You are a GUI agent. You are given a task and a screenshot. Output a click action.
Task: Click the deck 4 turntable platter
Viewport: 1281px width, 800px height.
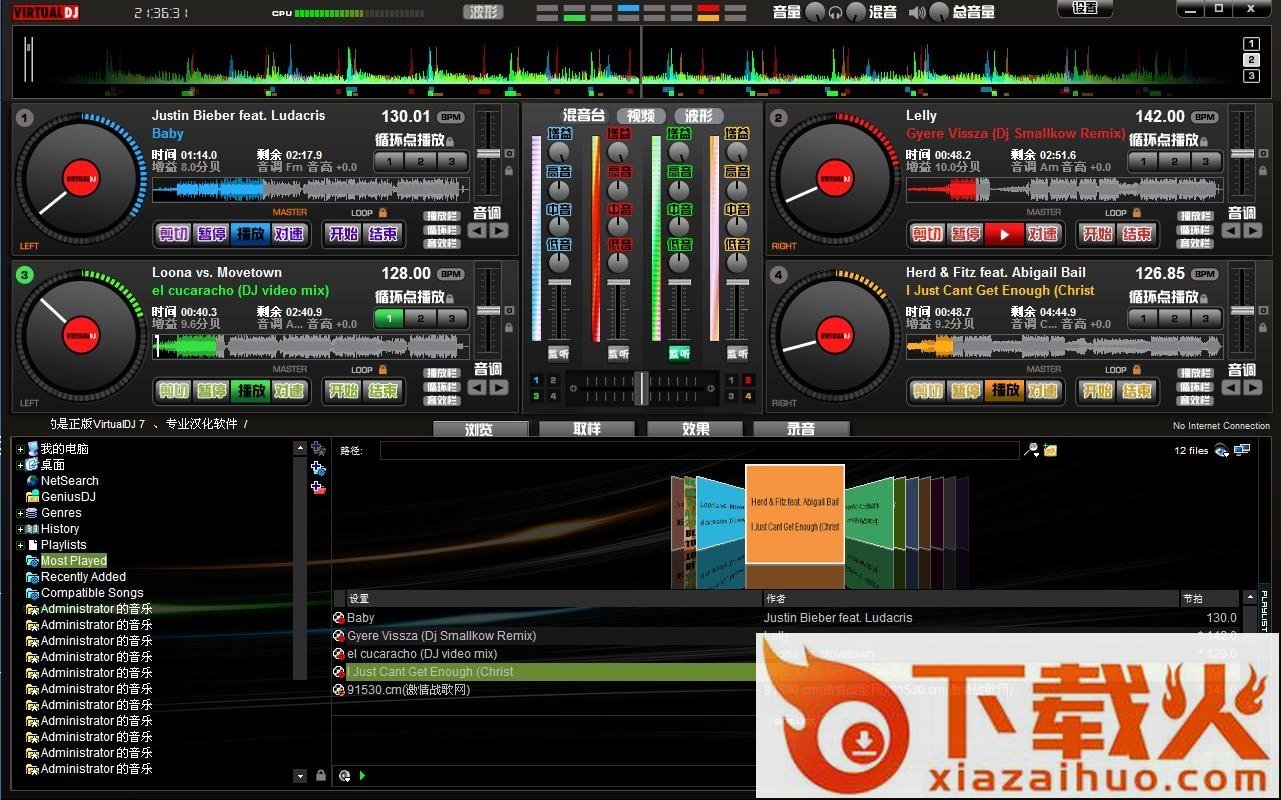[x=835, y=337]
